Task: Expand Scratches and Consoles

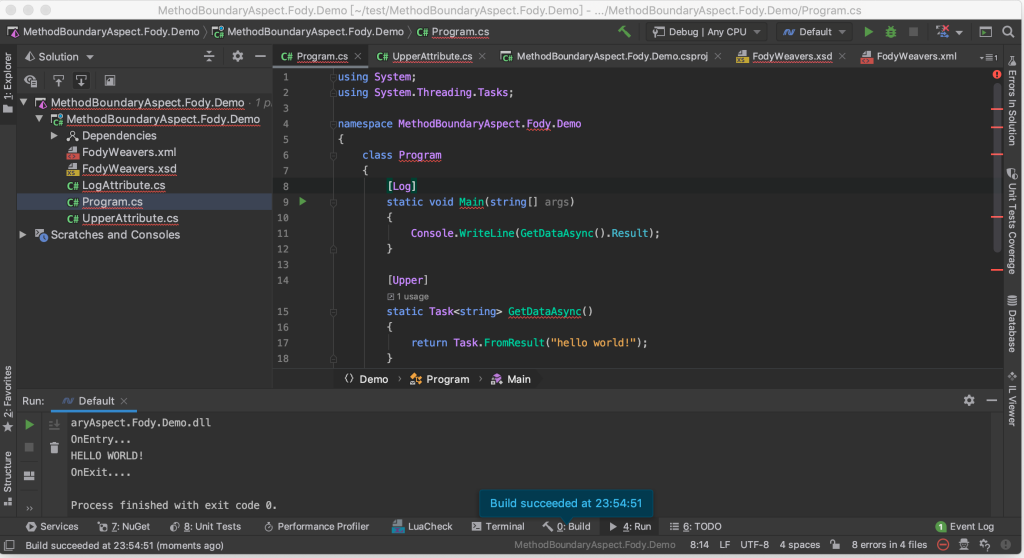Action: point(23,235)
